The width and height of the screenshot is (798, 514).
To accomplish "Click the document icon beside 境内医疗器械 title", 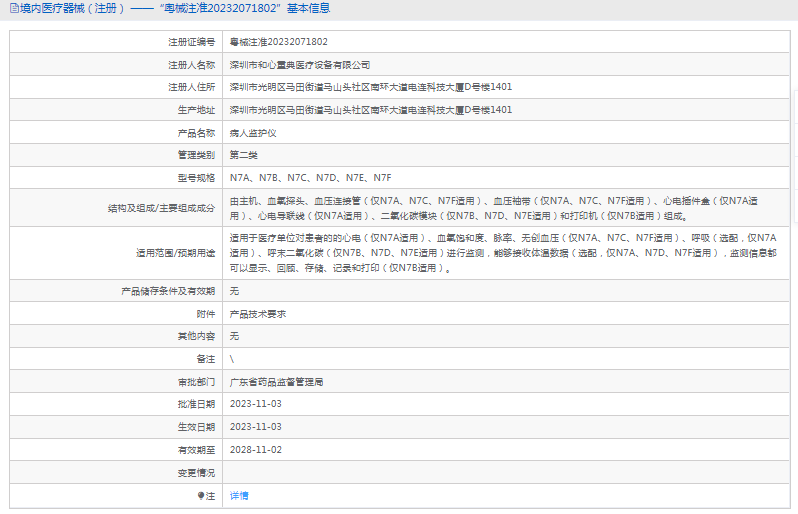I will 14,8.
